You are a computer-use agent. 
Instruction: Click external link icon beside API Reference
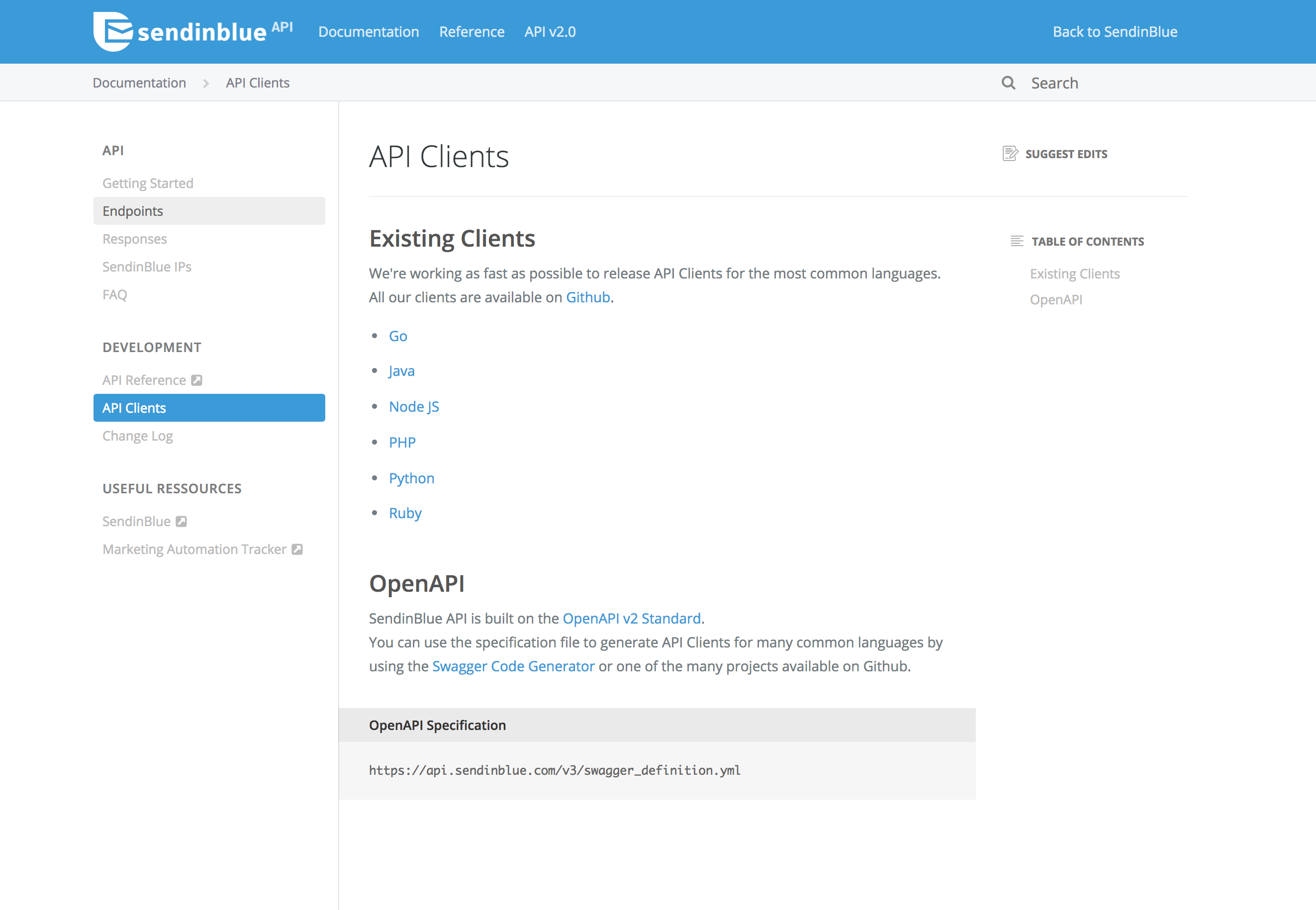[197, 380]
